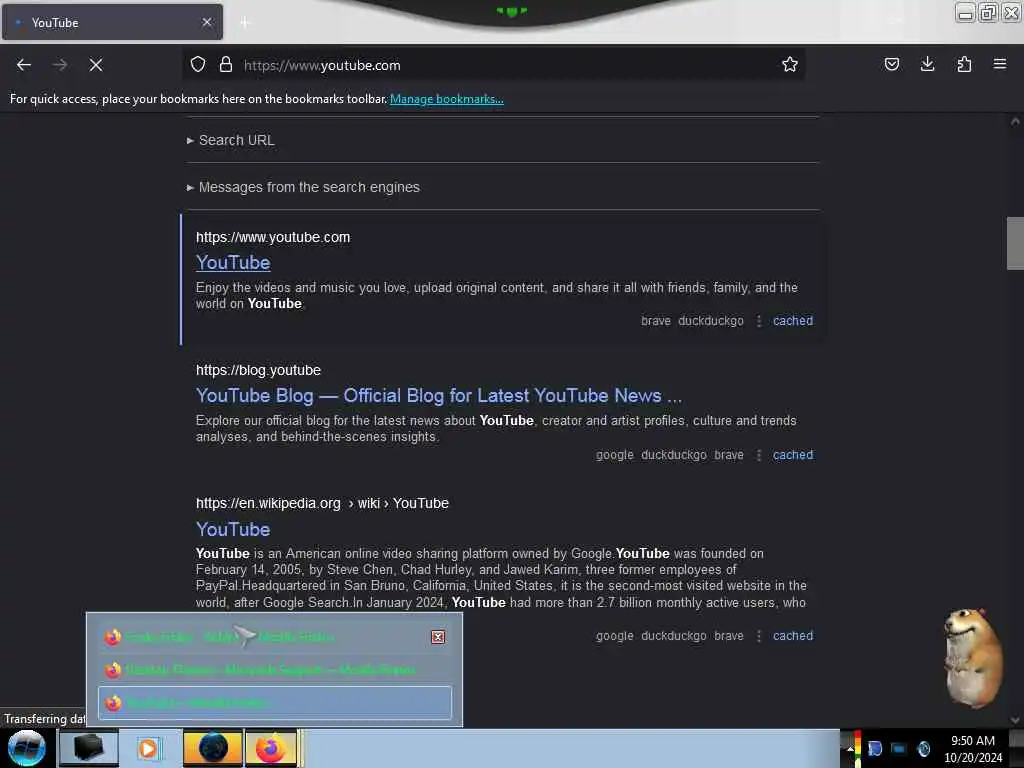Screen dimensions: 1024x768
Task: Open the Windows Start orb
Action: [x=27, y=748]
